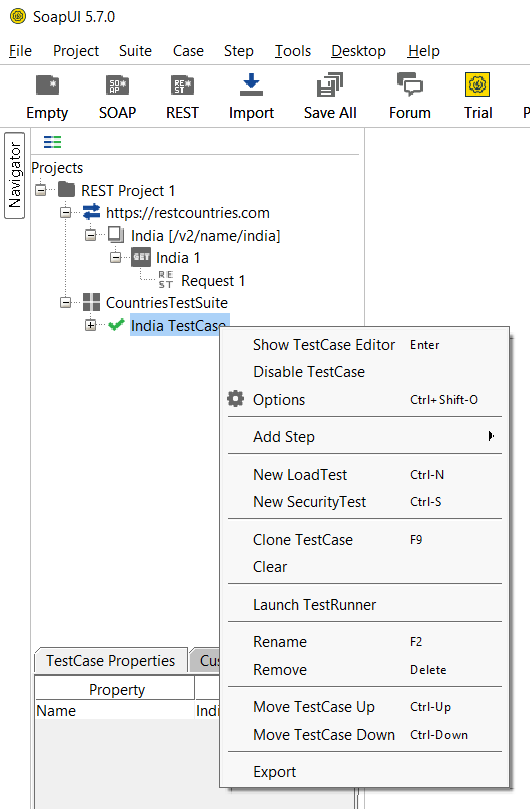Click the SoapUI logo in the title bar
Screen dimensions: 530x809
(x=18, y=17)
